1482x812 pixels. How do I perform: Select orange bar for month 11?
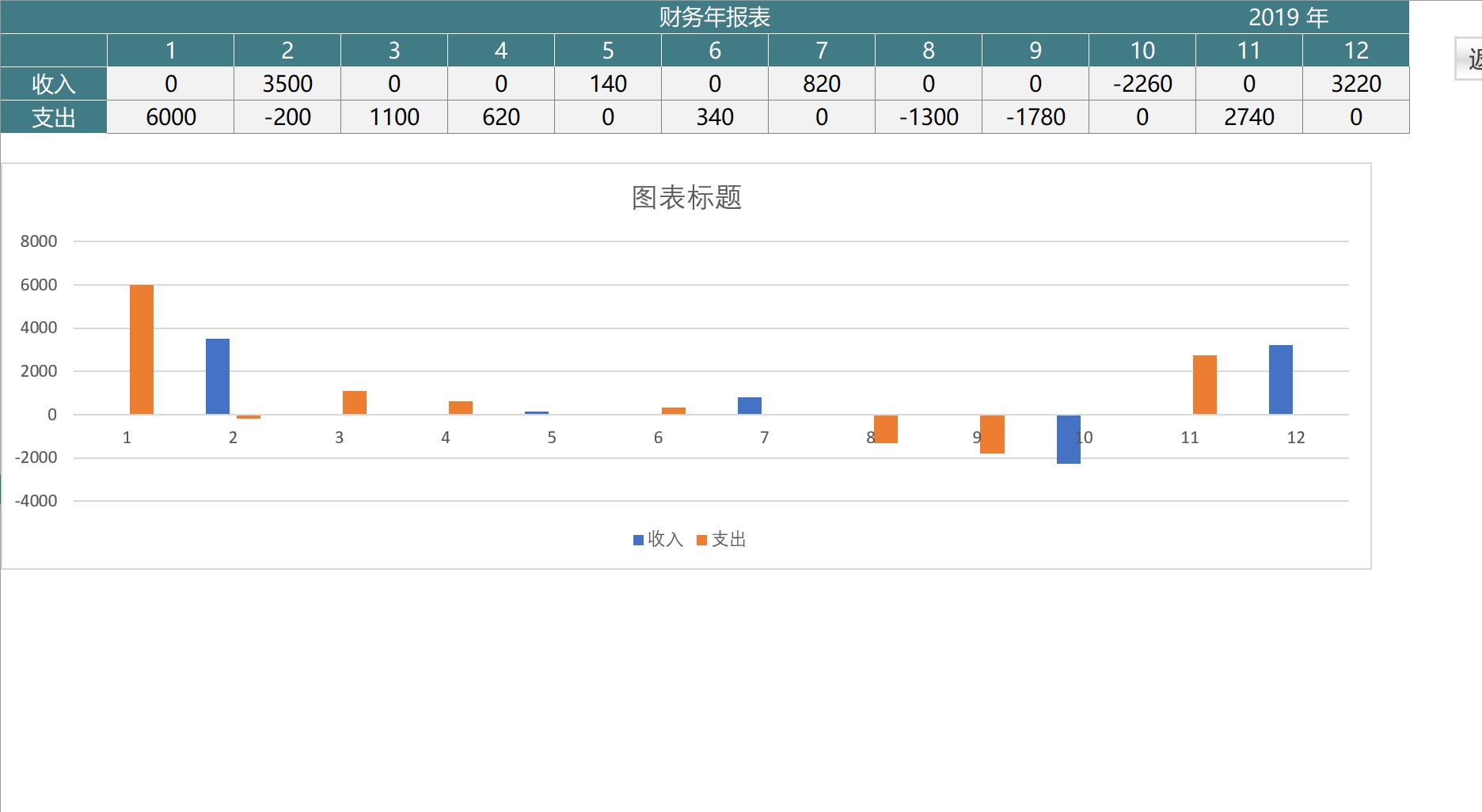point(1205,385)
